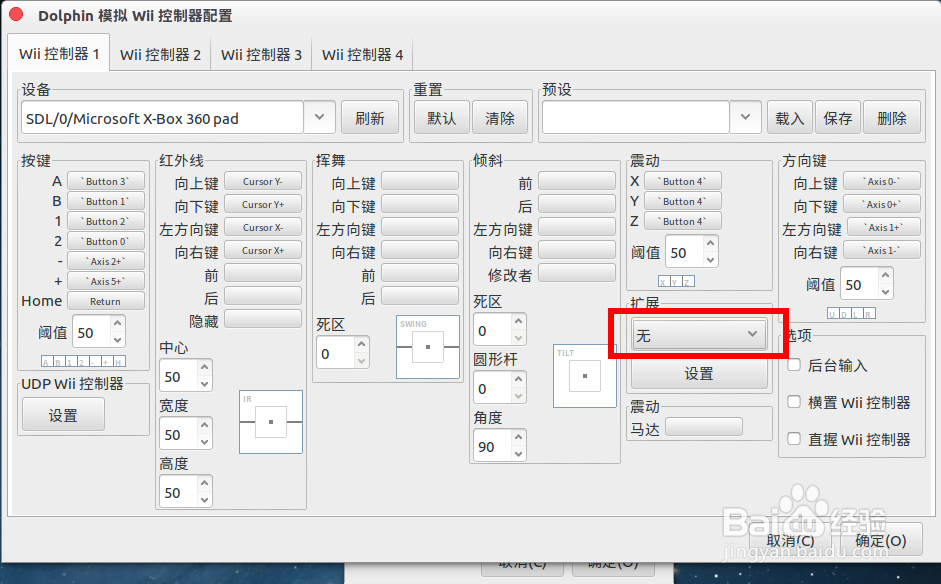
Task: Click the 红外线 Cursor Y- mapping
Action: (263, 181)
